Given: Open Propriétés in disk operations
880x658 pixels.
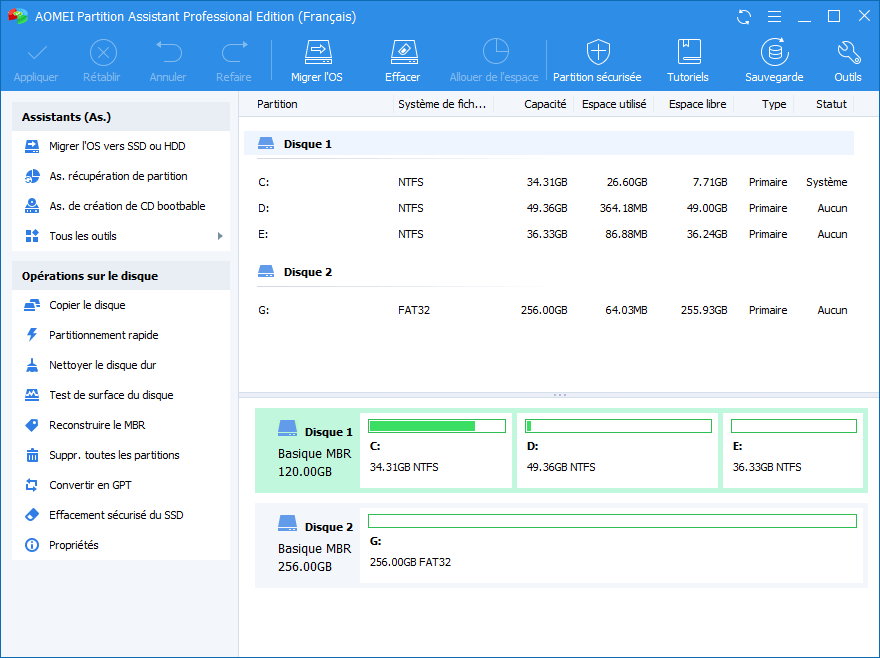Looking at the screenshot, I should point(74,545).
